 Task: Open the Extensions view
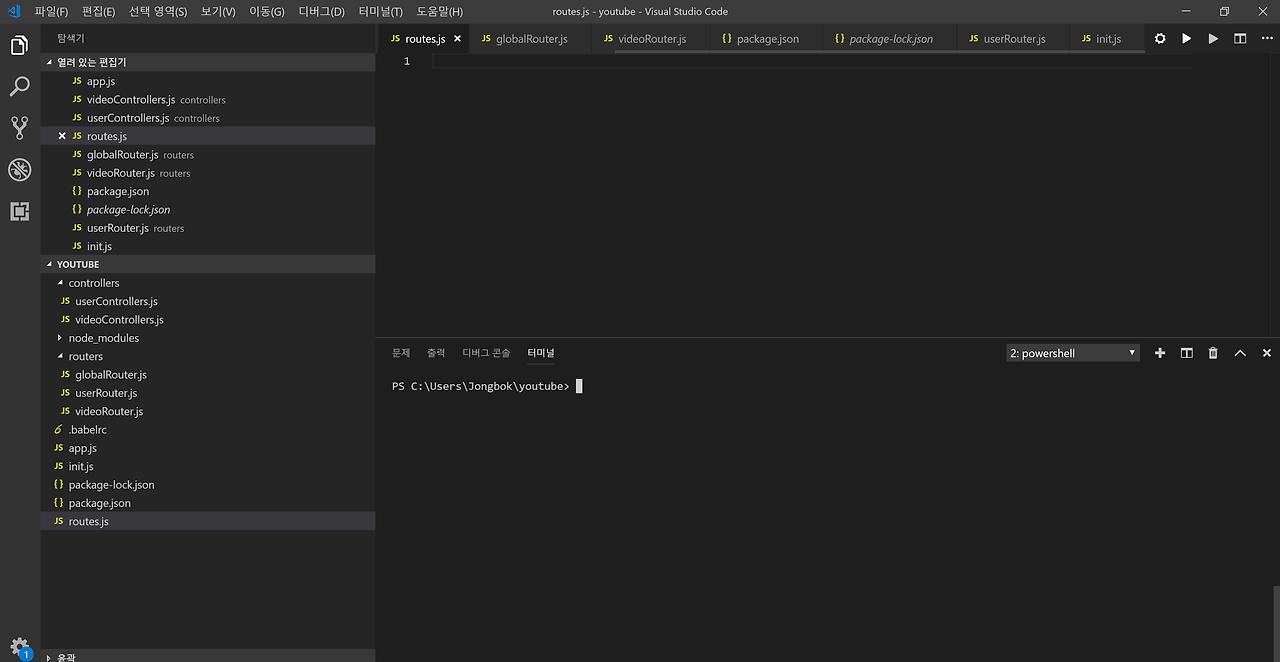(x=19, y=211)
